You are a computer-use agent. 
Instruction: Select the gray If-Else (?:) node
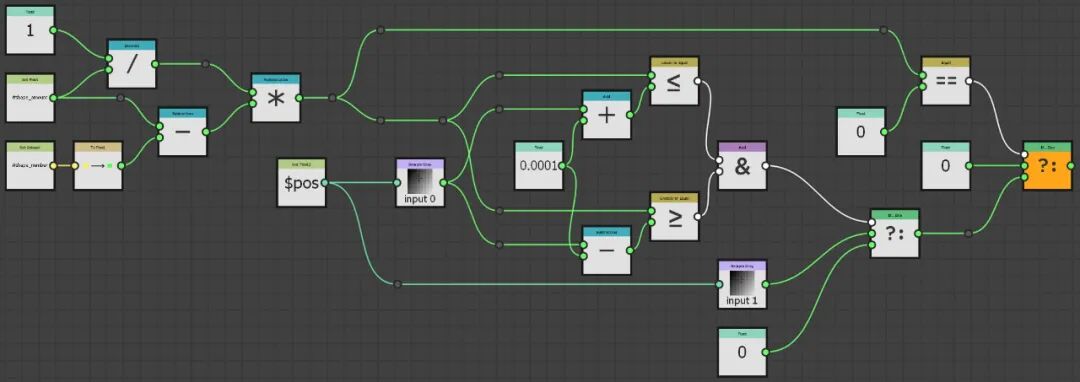coord(894,233)
